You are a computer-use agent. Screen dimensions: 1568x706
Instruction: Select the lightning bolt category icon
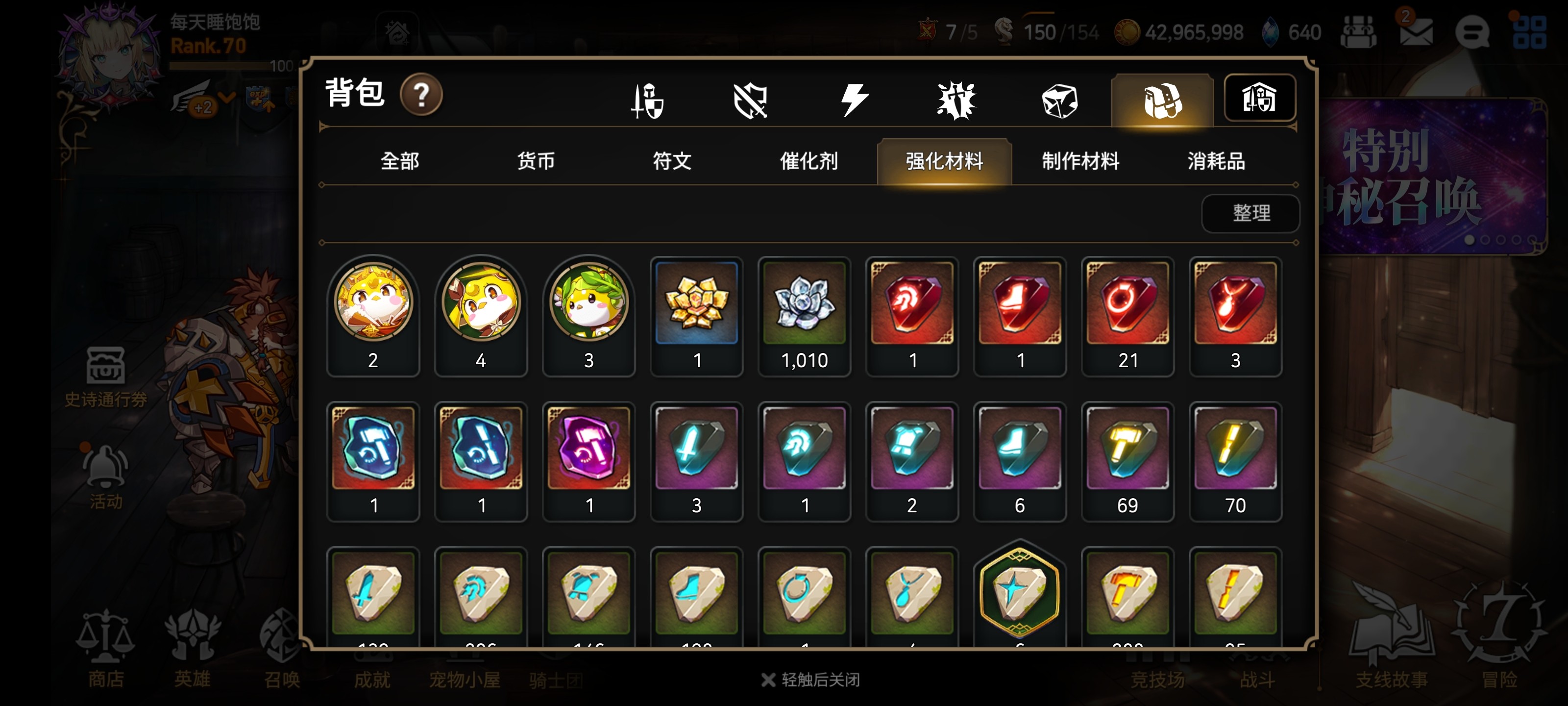(854, 101)
